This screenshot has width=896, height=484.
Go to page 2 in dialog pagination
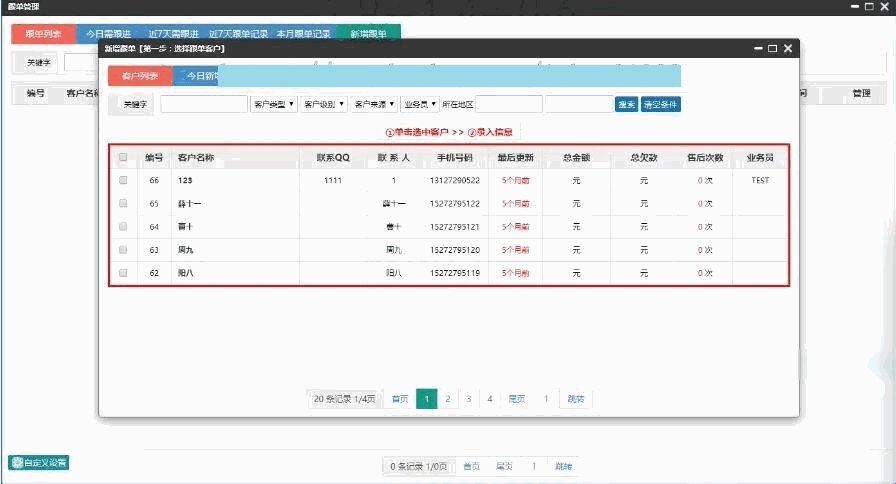pyautogui.click(x=447, y=399)
